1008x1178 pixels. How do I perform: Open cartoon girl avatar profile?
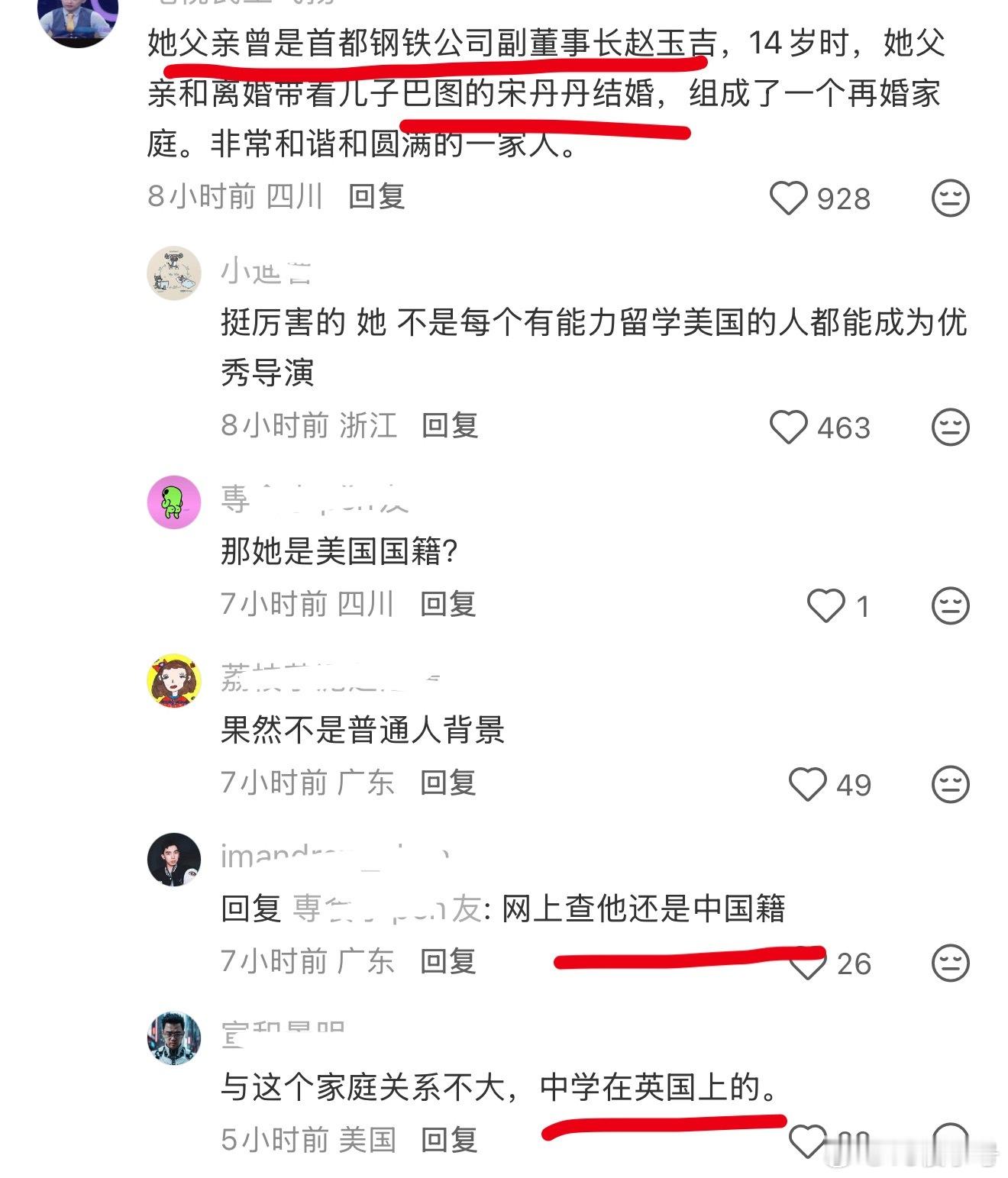point(174,680)
